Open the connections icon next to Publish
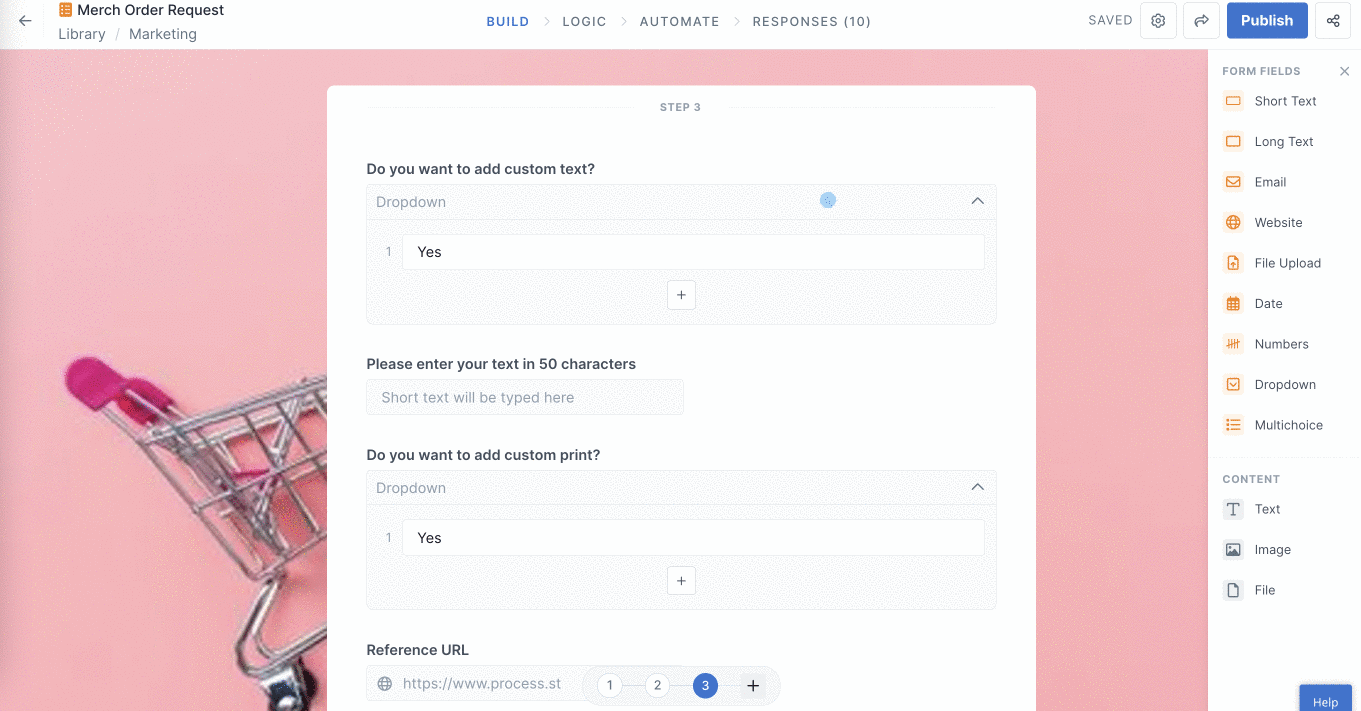Image resolution: width=1361 pixels, height=711 pixels. [x=1333, y=21]
